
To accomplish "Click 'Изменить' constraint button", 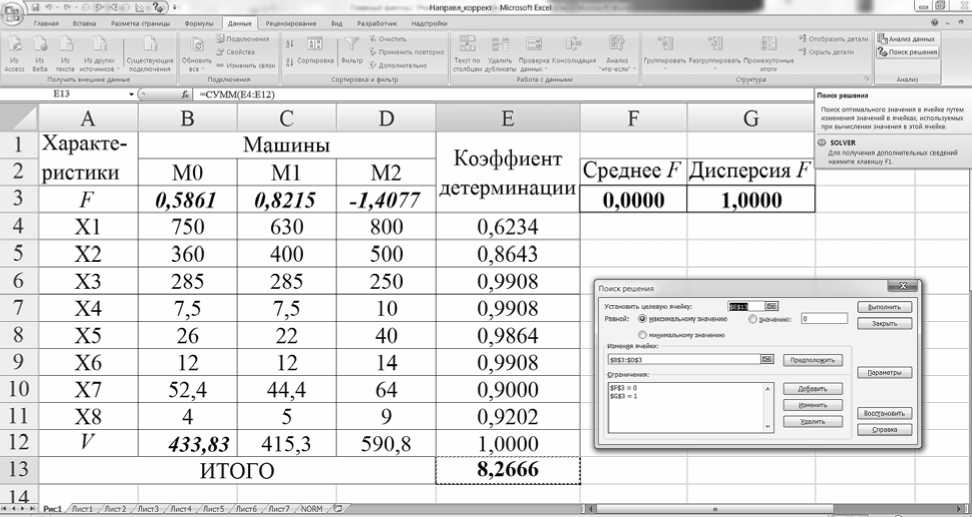I will click(813, 405).
